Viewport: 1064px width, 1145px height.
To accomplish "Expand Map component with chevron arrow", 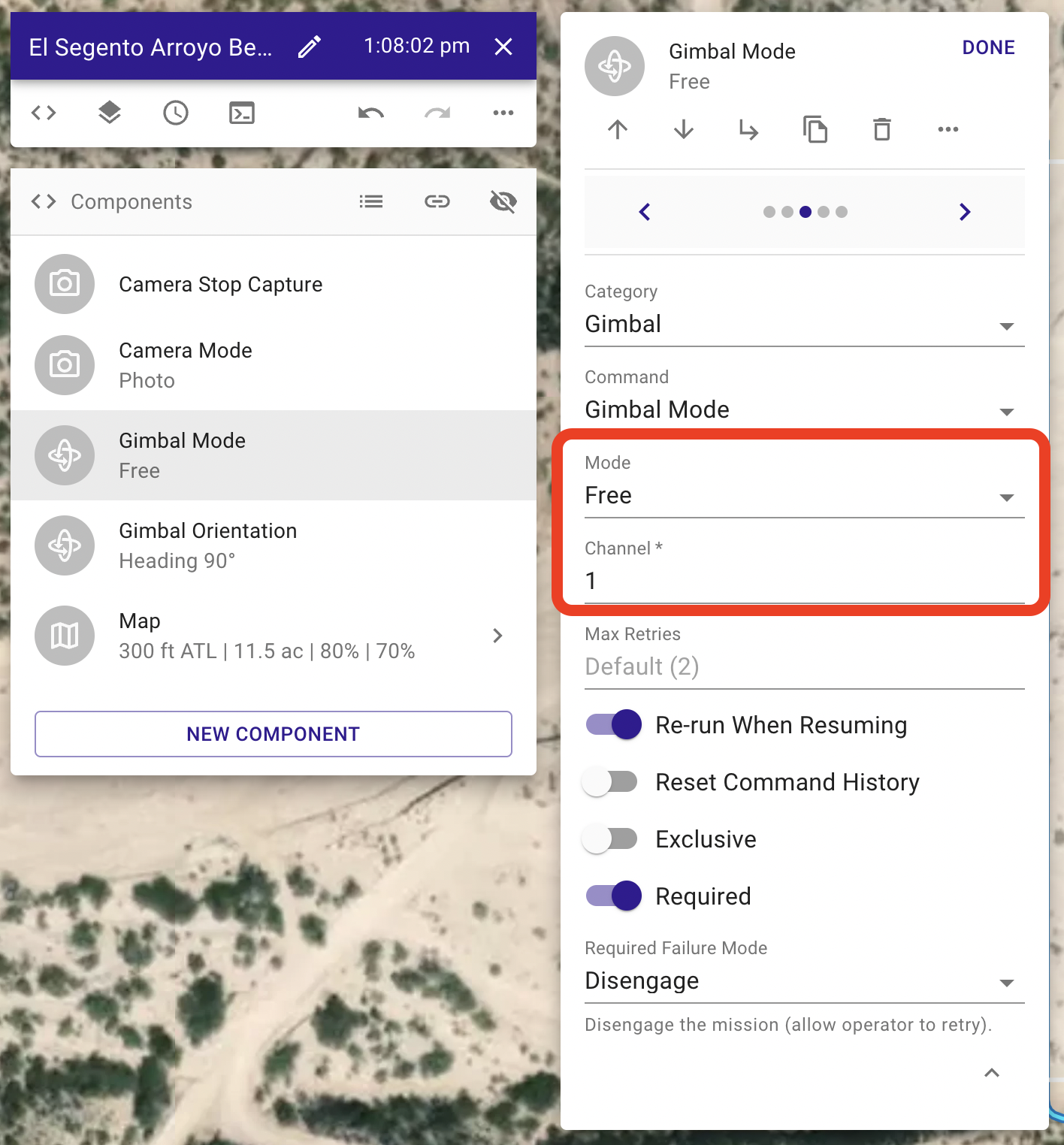I will pyautogui.click(x=497, y=636).
